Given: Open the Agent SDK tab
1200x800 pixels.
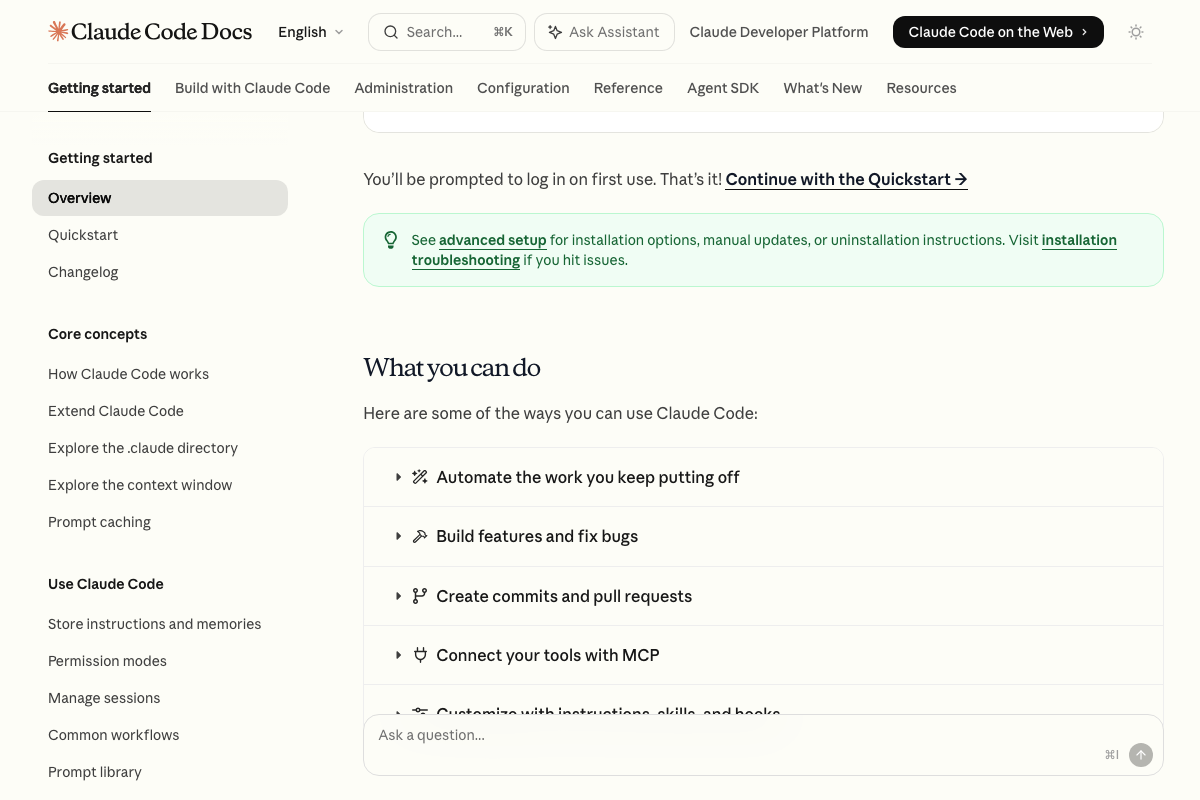Looking at the screenshot, I should point(723,88).
